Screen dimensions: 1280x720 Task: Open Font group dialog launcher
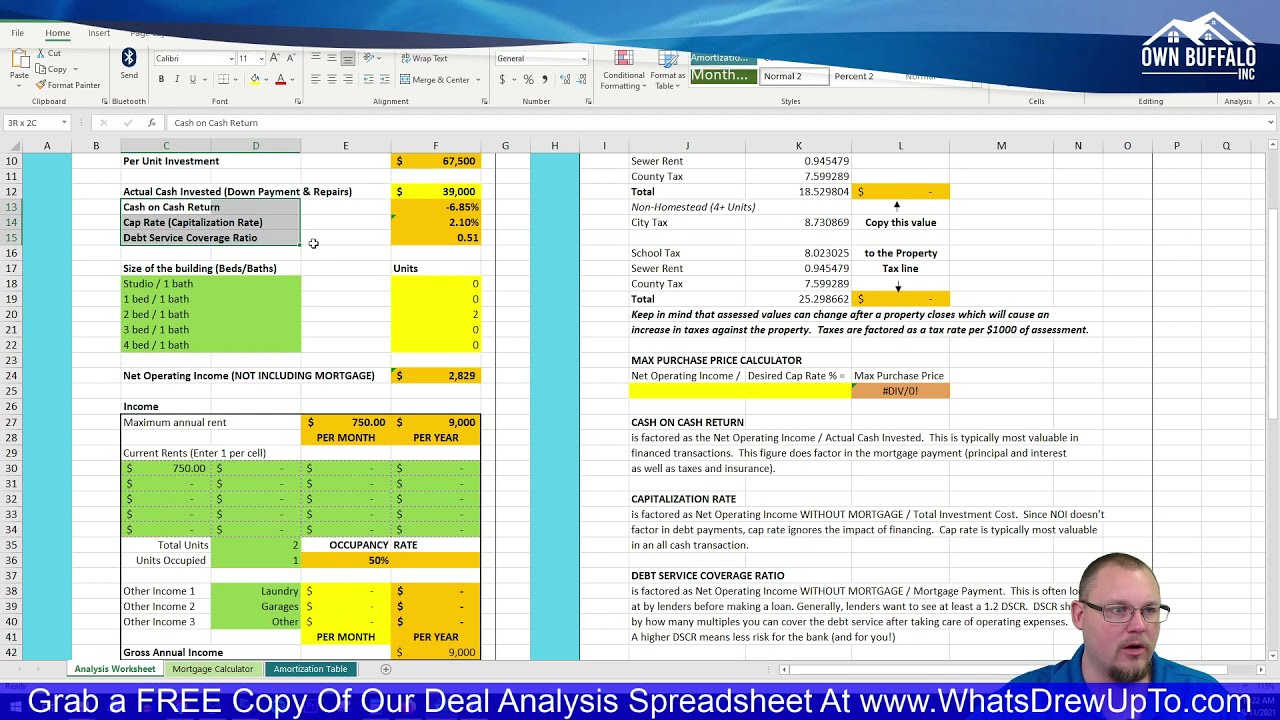coord(298,101)
